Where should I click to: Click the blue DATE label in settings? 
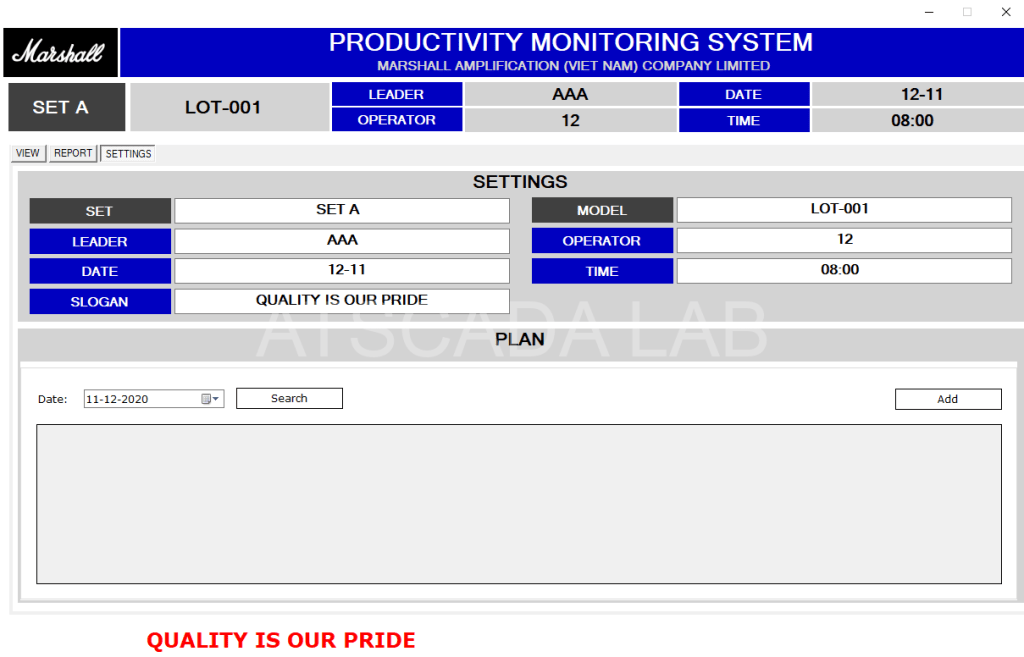100,271
